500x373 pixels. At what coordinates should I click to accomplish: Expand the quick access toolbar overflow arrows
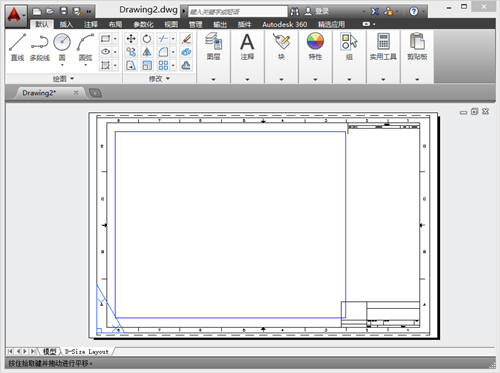(x=89, y=12)
